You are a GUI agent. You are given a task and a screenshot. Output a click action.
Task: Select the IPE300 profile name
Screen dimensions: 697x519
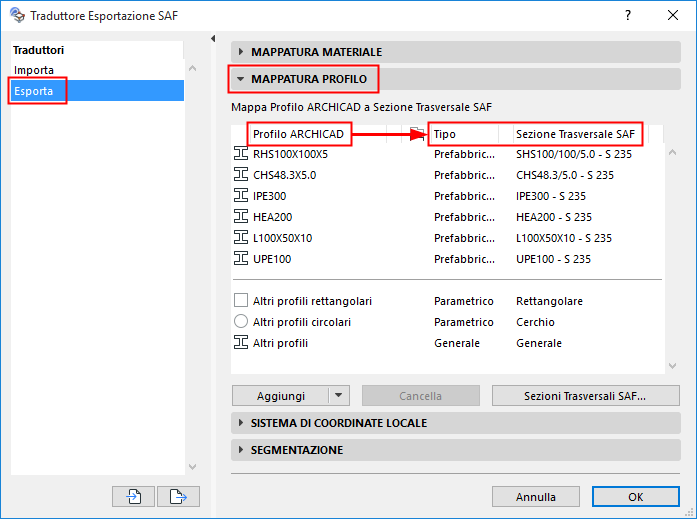(269, 196)
